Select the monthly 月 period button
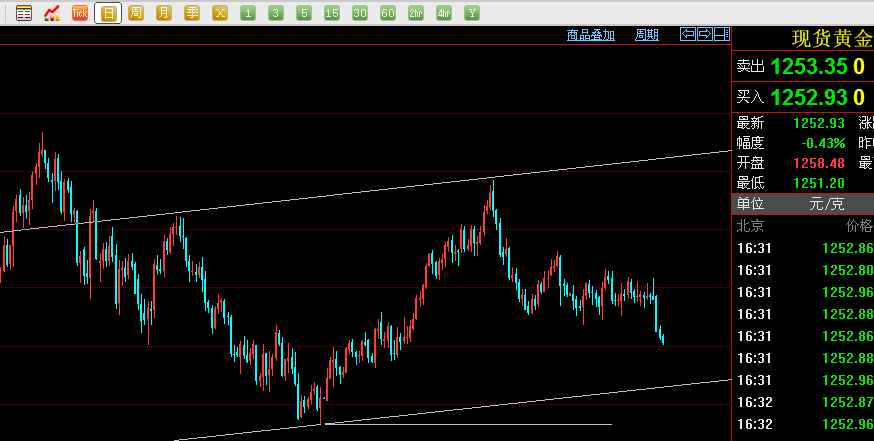The width and height of the screenshot is (874, 441). (164, 13)
